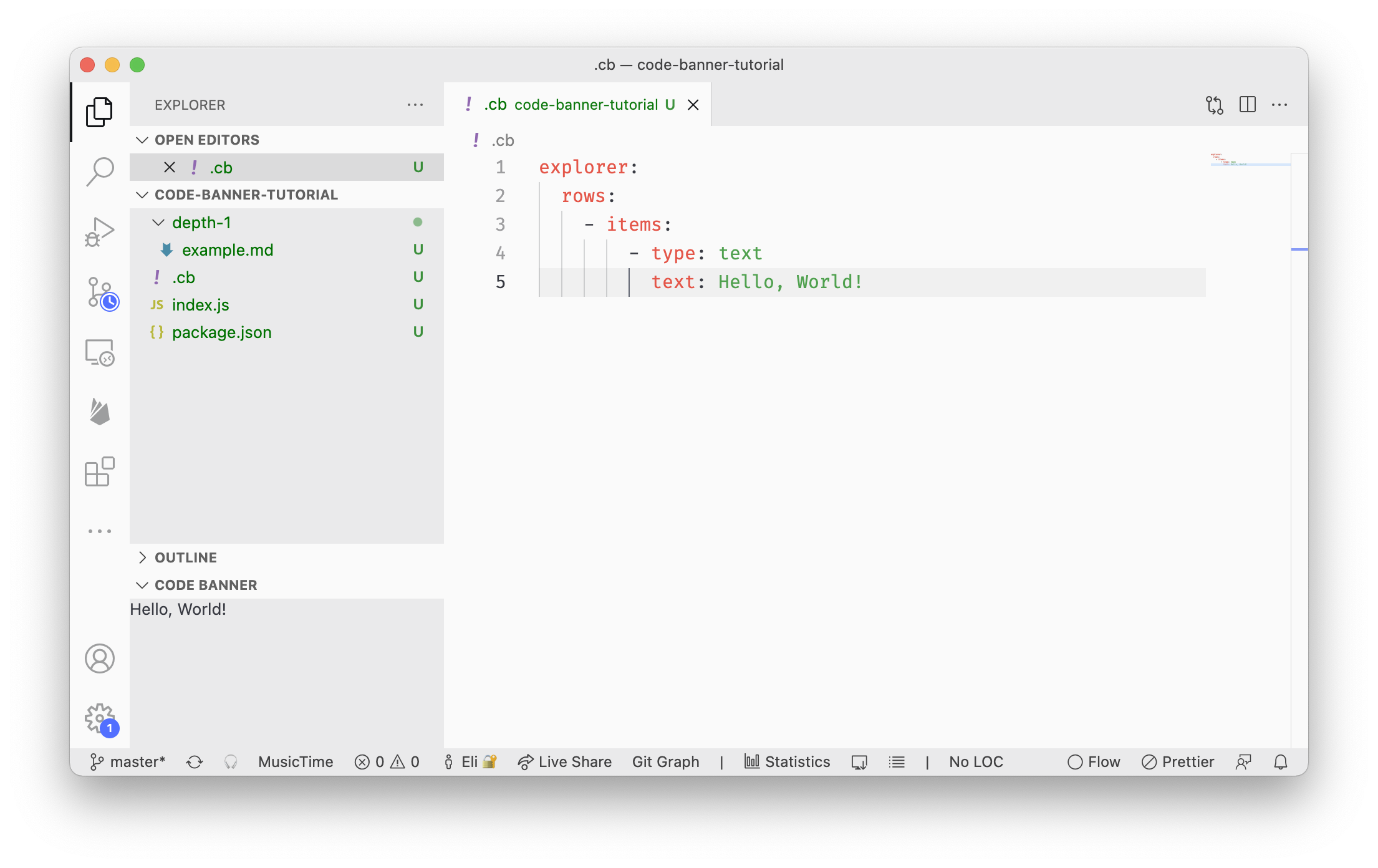Open the Search view in activity bar

pyautogui.click(x=100, y=171)
